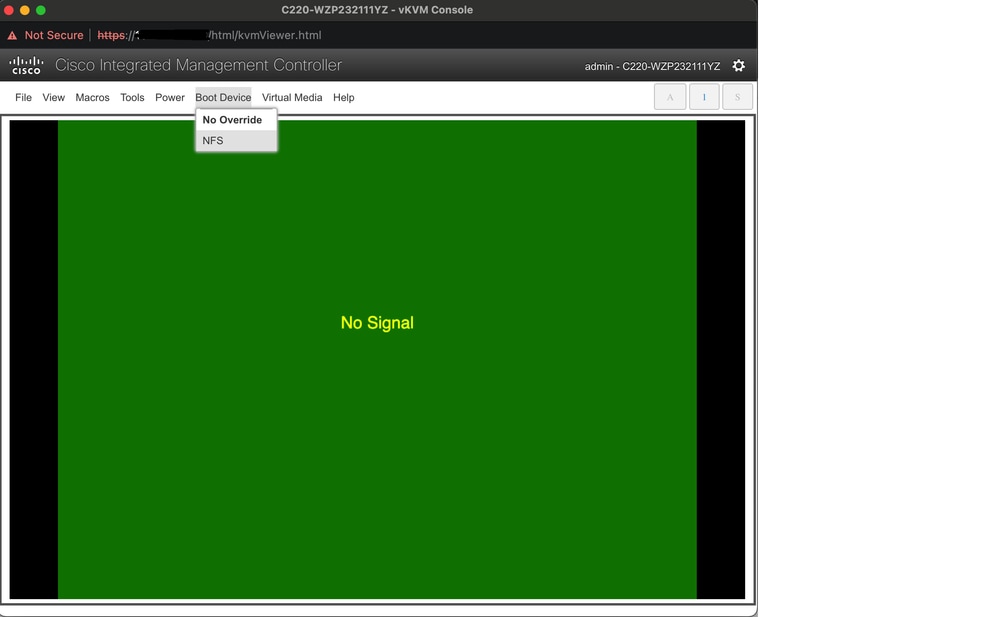999x617 pixels.
Task: Toggle the A keyboard indicator button
Action: click(670, 97)
